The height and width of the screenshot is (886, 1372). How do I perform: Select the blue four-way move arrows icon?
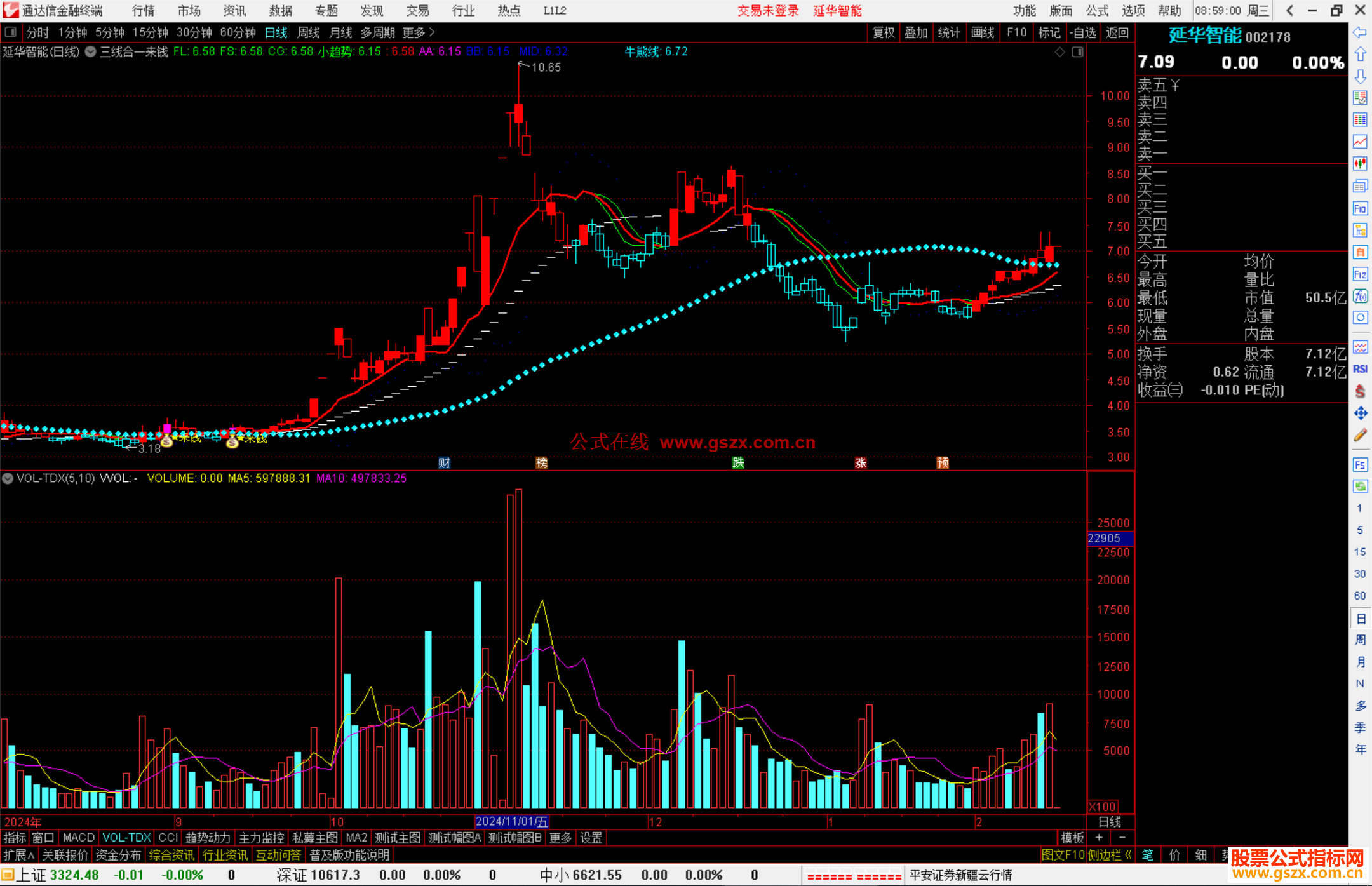tap(1360, 413)
